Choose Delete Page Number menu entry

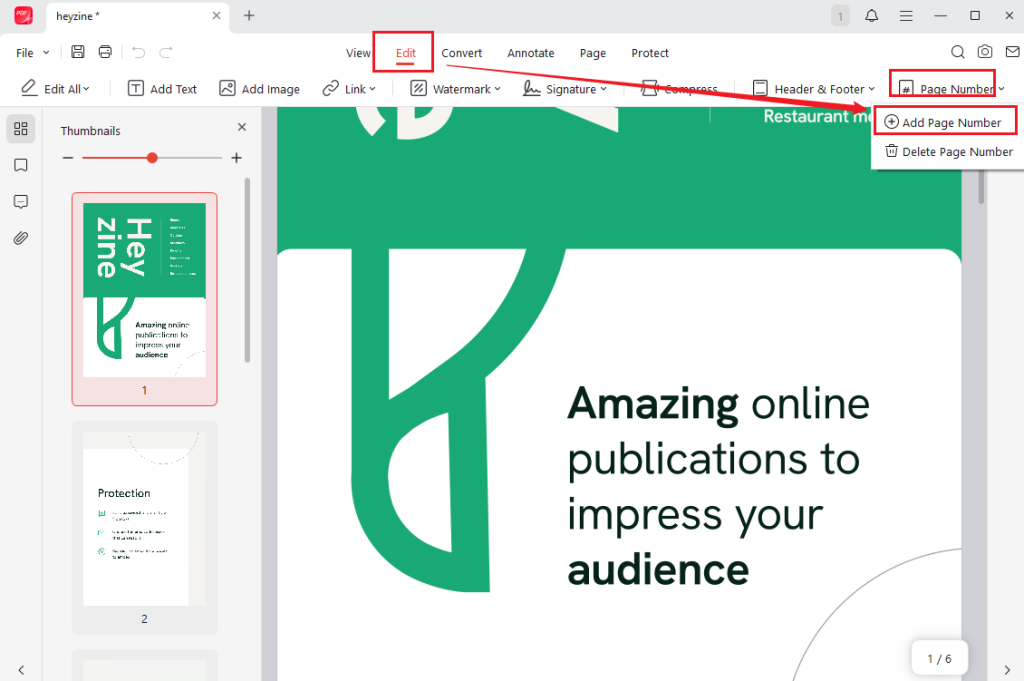(x=949, y=151)
